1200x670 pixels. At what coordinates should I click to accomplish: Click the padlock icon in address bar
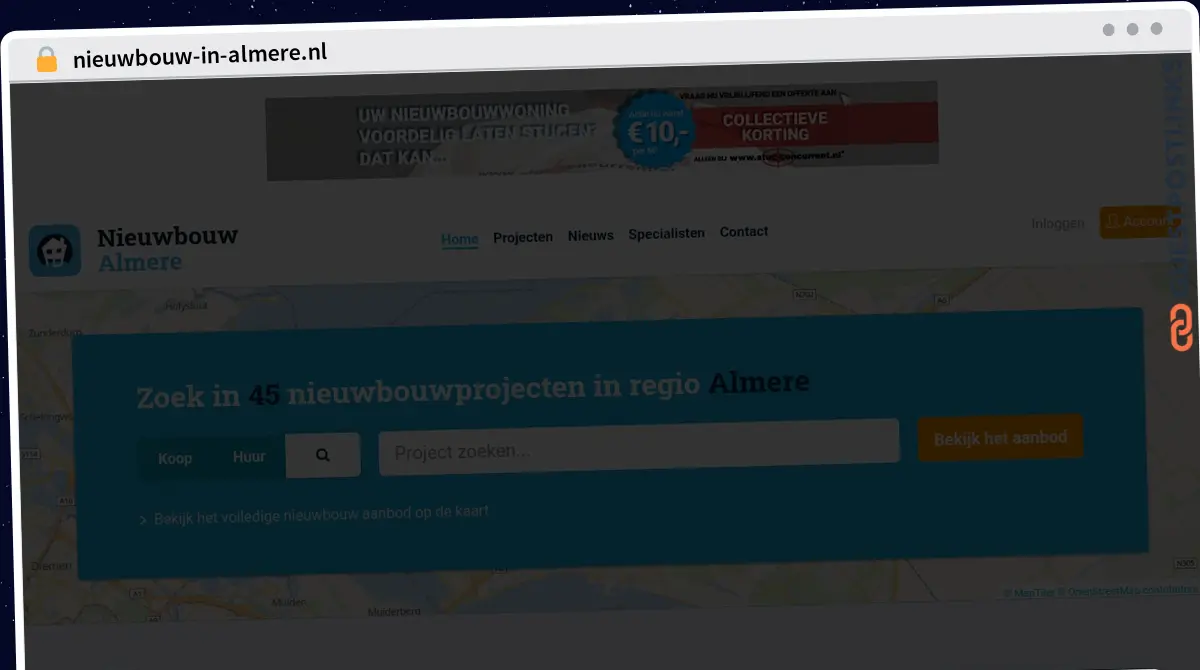pyautogui.click(x=46, y=58)
